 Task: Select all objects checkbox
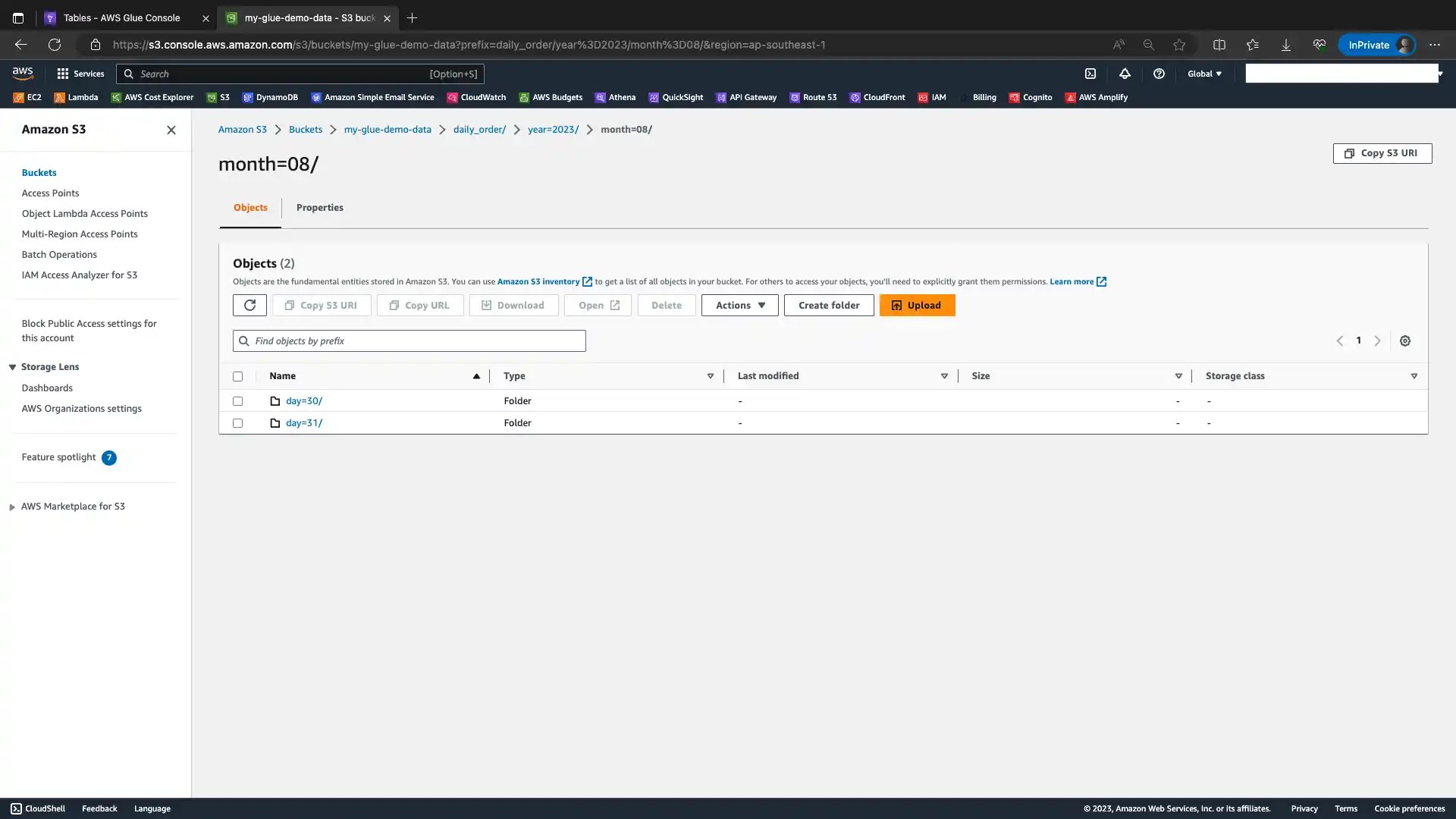click(237, 376)
